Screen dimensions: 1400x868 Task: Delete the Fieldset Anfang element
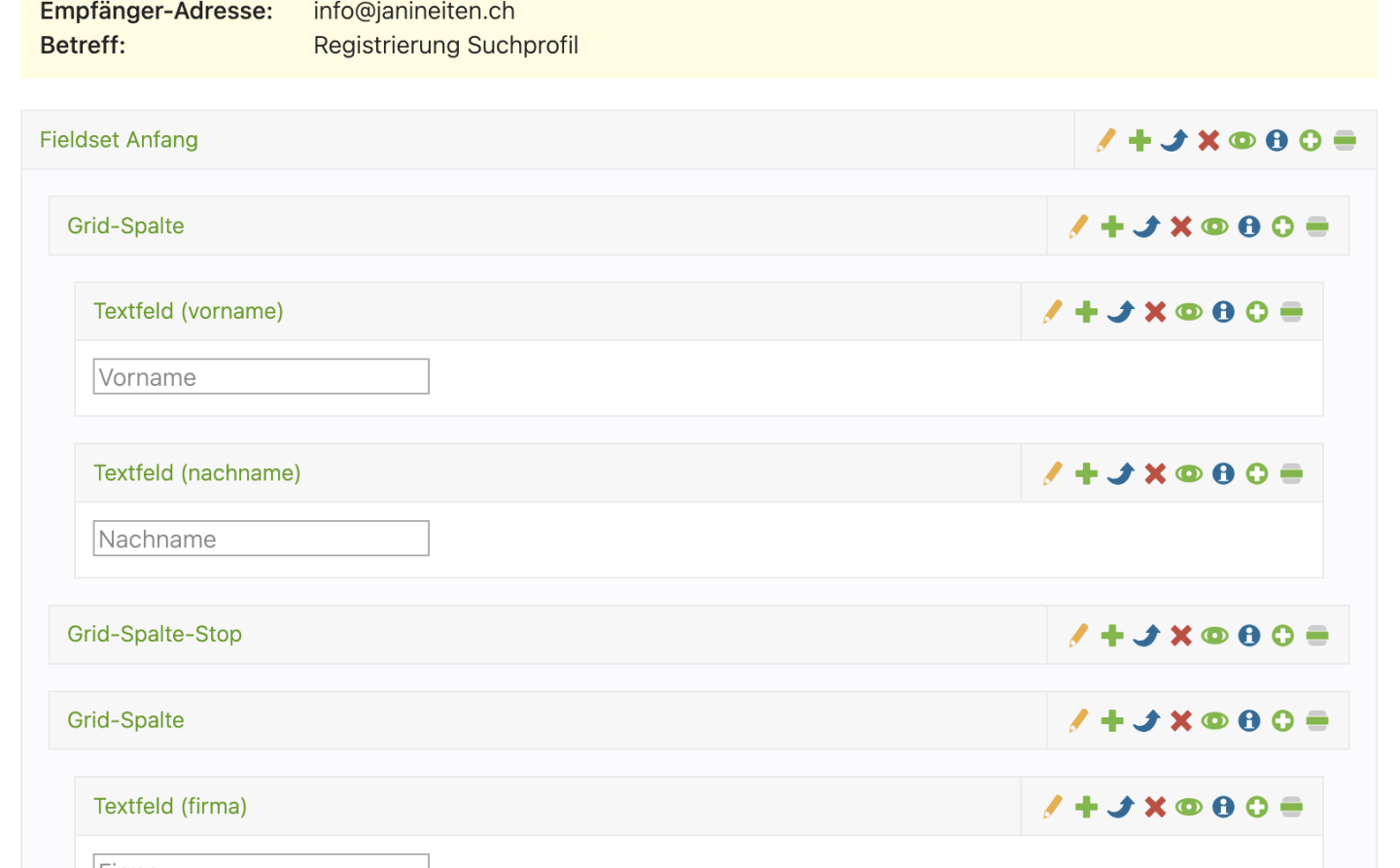pos(1208,141)
